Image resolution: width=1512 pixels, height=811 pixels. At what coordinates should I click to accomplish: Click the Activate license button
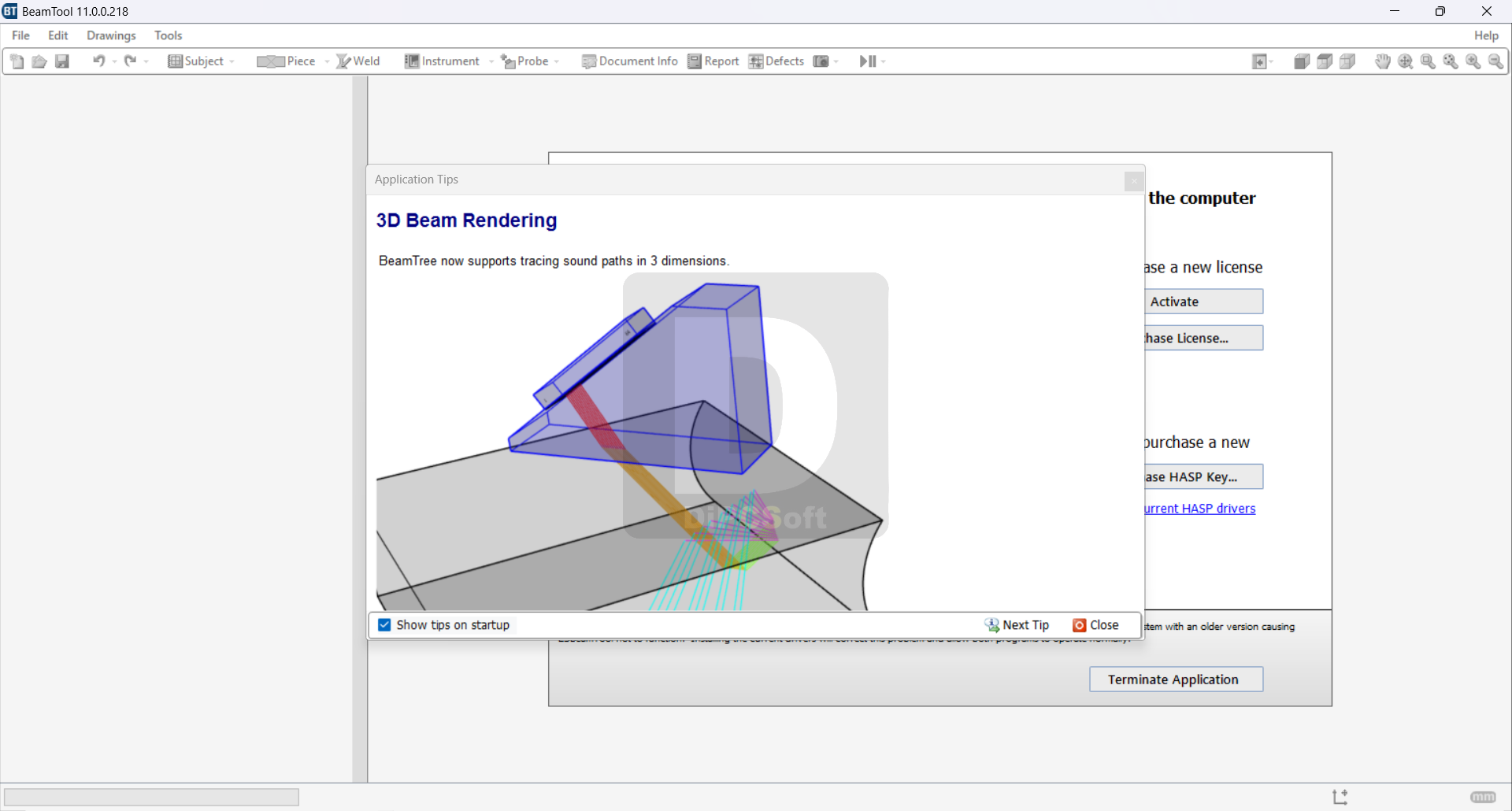(1204, 302)
